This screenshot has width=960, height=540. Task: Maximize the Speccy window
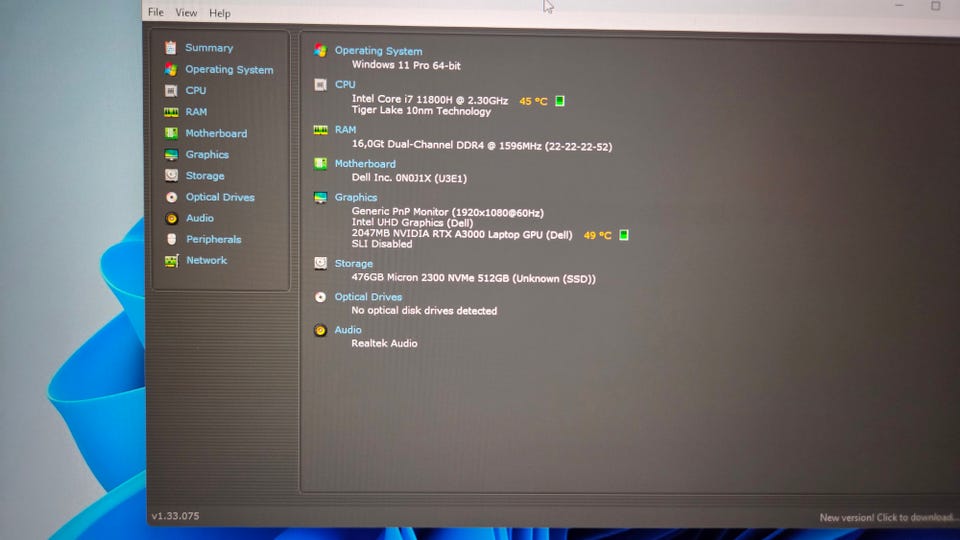[936, 6]
